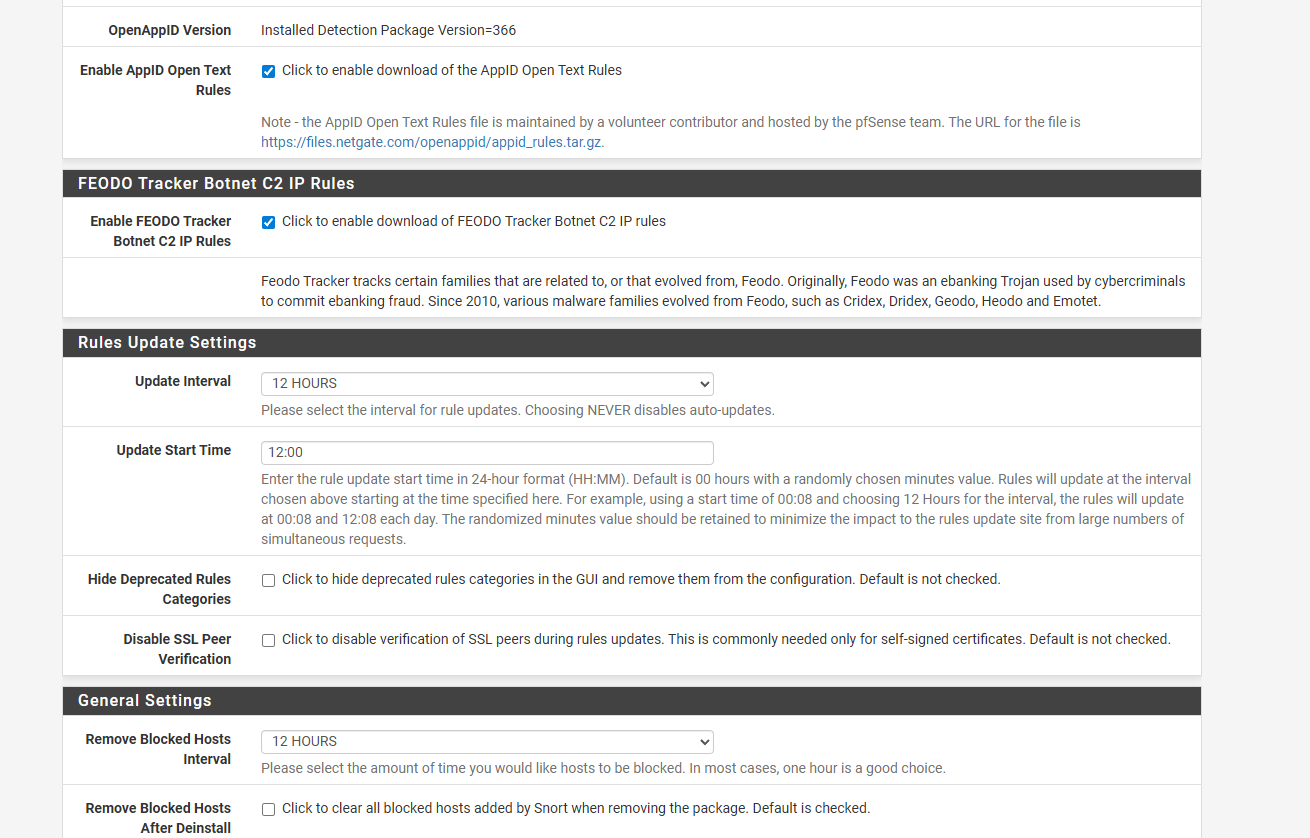Disable FEODO Tracker Botnet C2 rules checkbox
The width and height of the screenshot is (1310, 838).
click(x=268, y=222)
